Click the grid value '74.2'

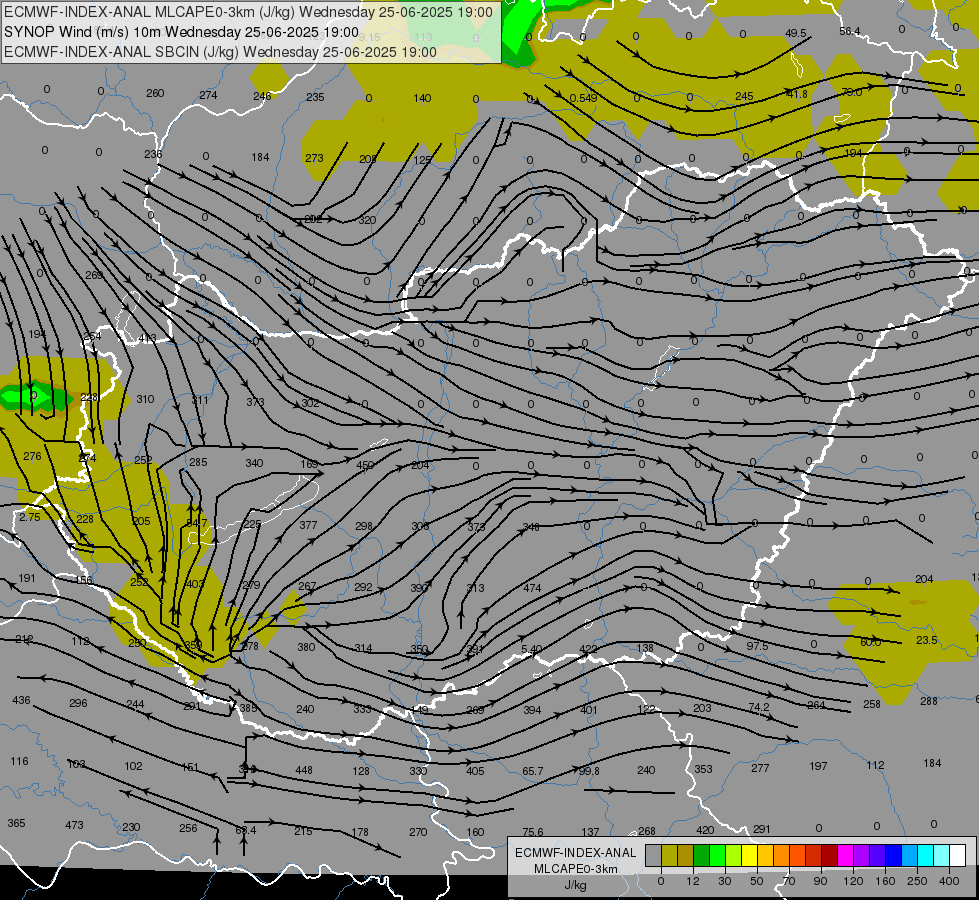(759, 707)
